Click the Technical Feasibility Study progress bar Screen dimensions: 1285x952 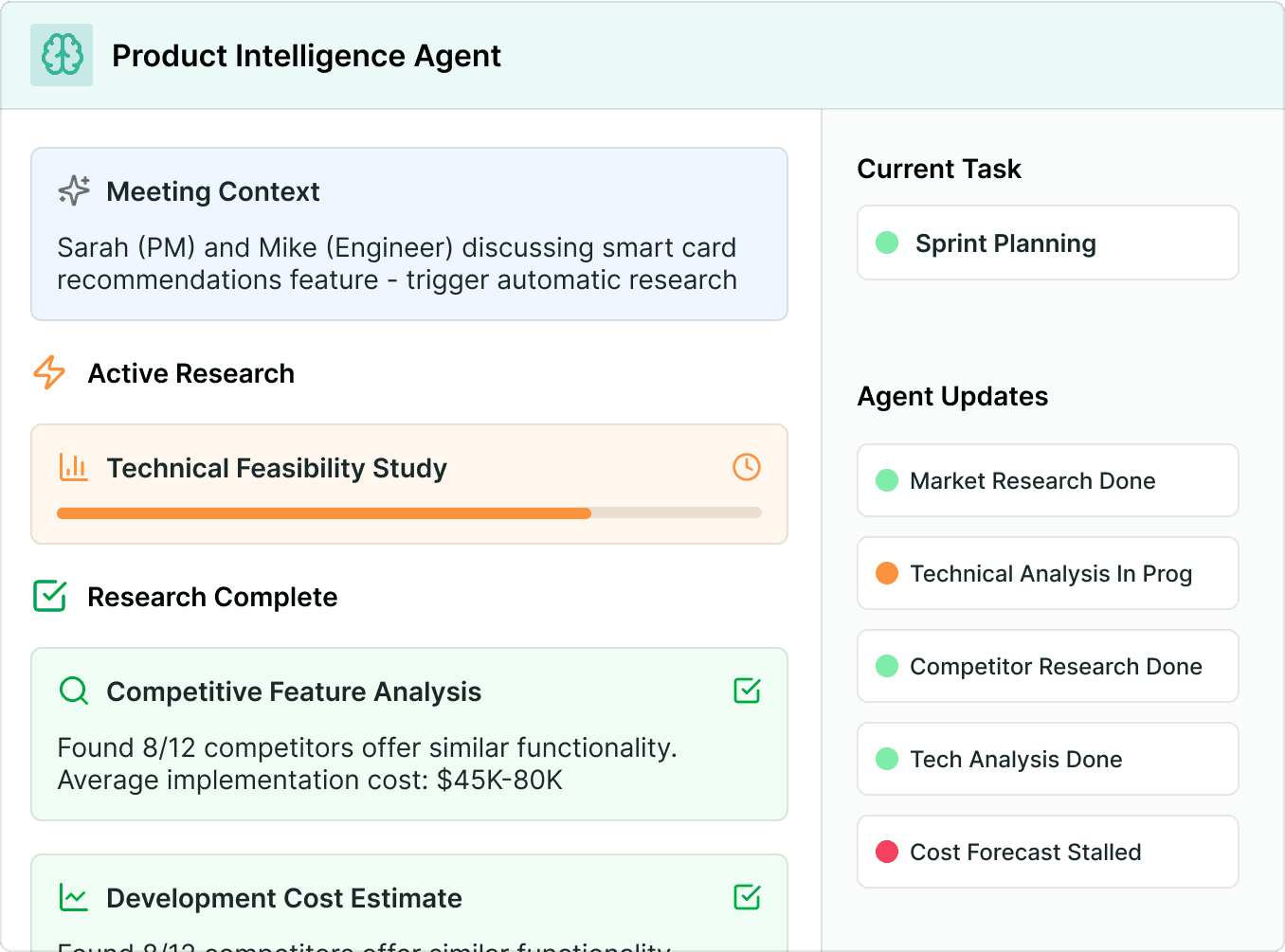(409, 513)
